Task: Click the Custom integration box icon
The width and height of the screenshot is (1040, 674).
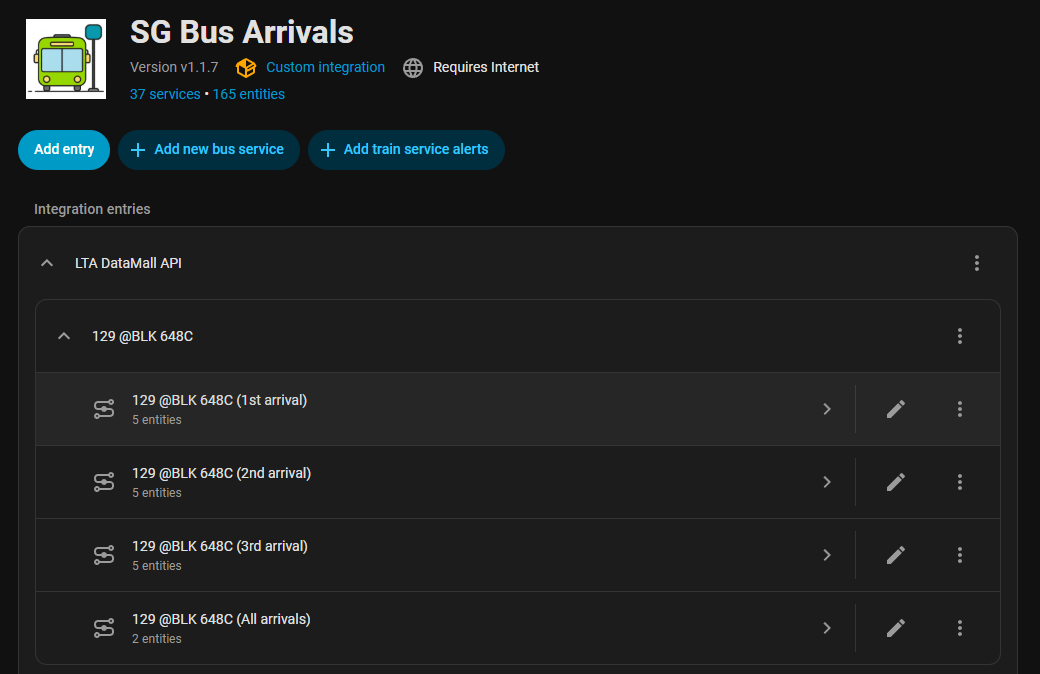Action: [x=246, y=68]
